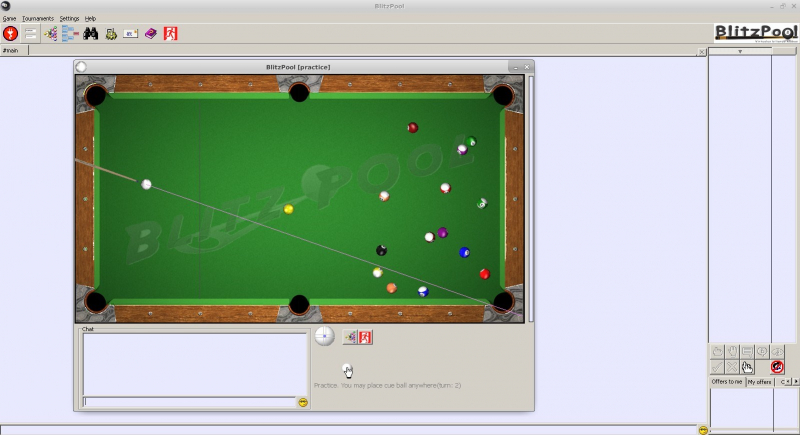Open the Settings menu
The image size is (800, 435).
69,18
